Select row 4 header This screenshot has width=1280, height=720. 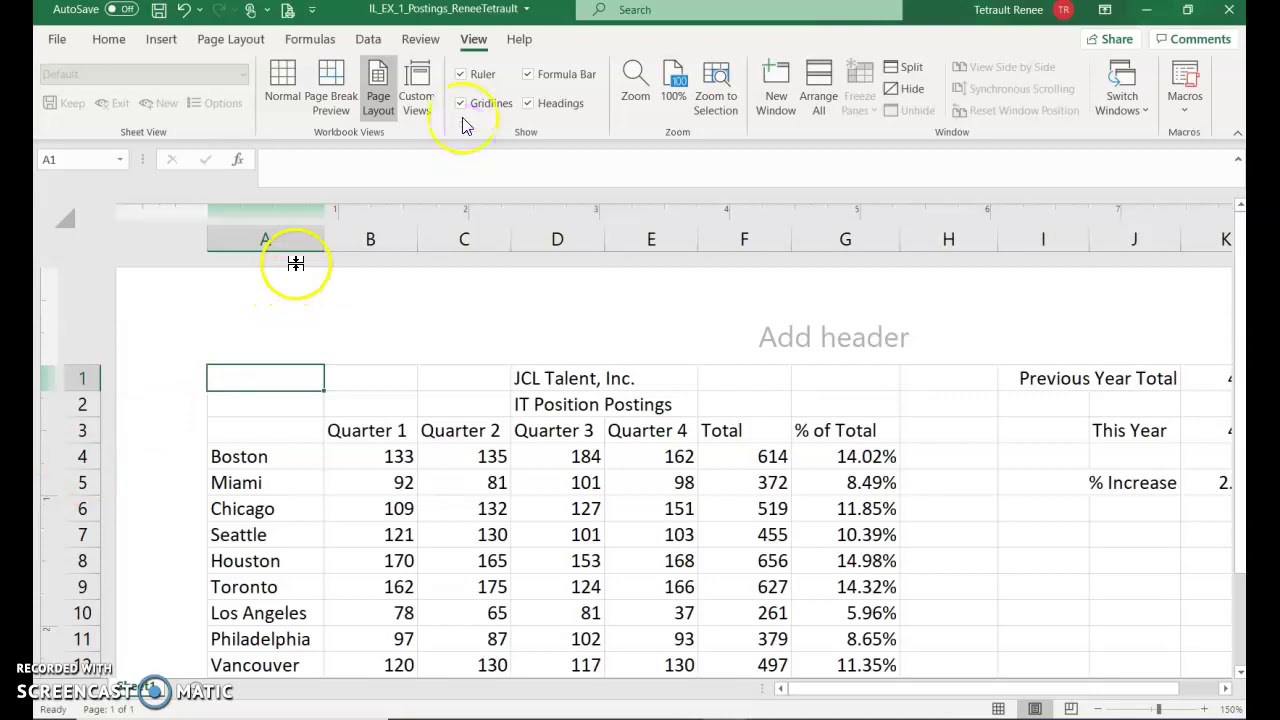pyautogui.click(x=82, y=456)
